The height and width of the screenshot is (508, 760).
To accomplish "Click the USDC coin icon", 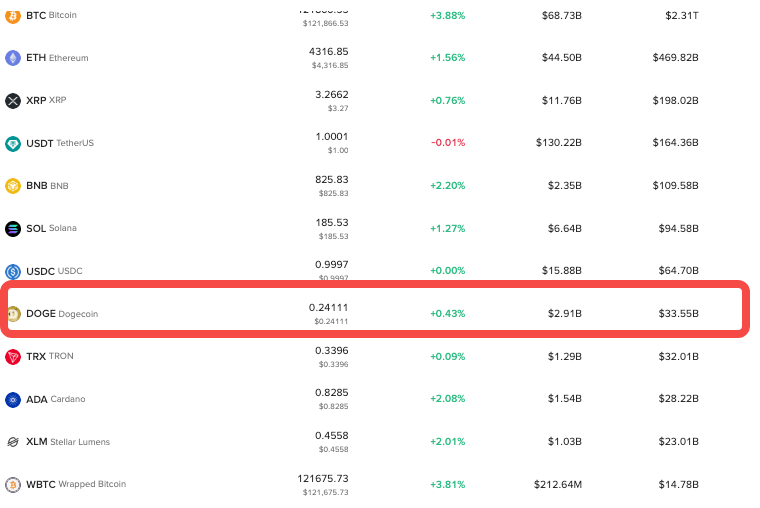I will point(13,271).
